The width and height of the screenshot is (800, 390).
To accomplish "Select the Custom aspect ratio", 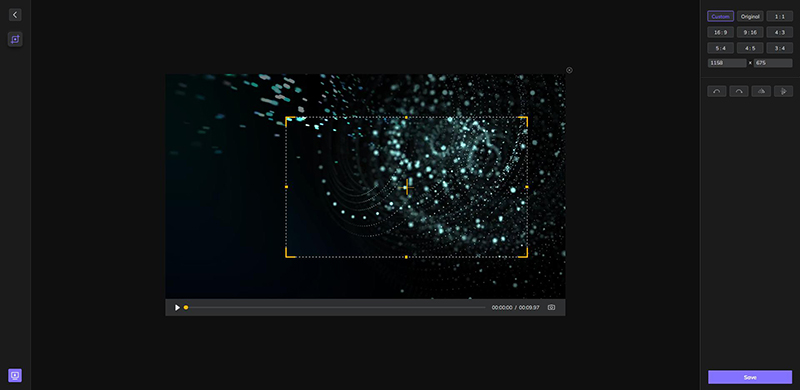I will pyautogui.click(x=720, y=16).
